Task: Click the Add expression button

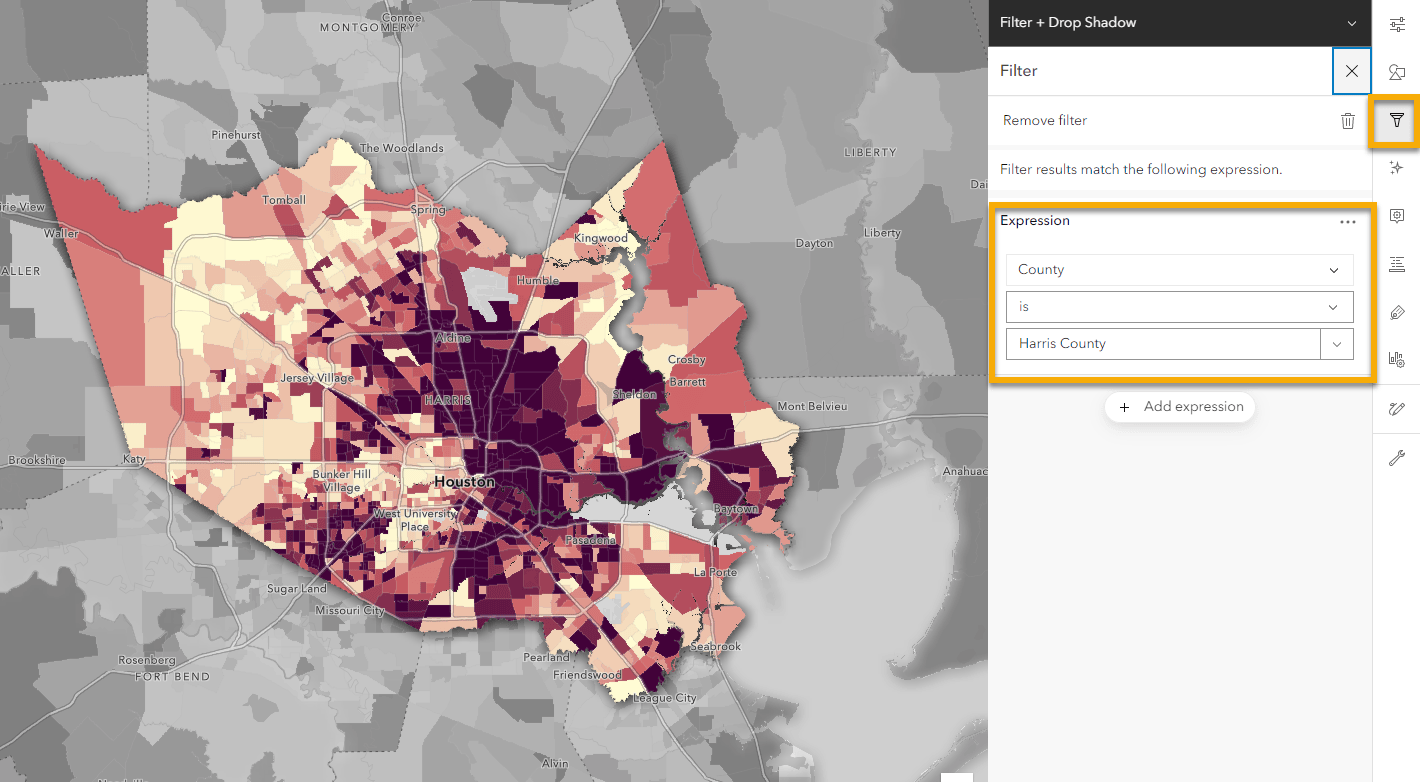Action: [x=1180, y=407]
